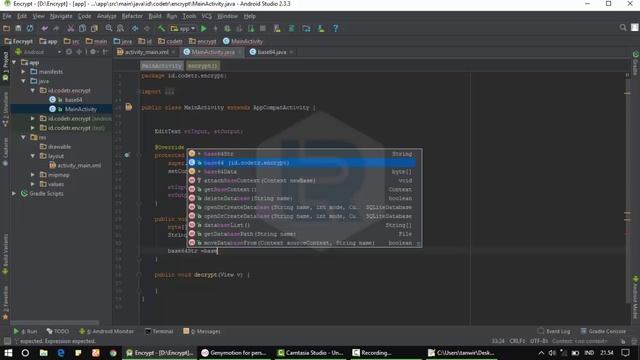This screenshot has height=360, width=640.
Task: Click the Find magnifier toolbar icon
Action: click(x=109, y=29)
